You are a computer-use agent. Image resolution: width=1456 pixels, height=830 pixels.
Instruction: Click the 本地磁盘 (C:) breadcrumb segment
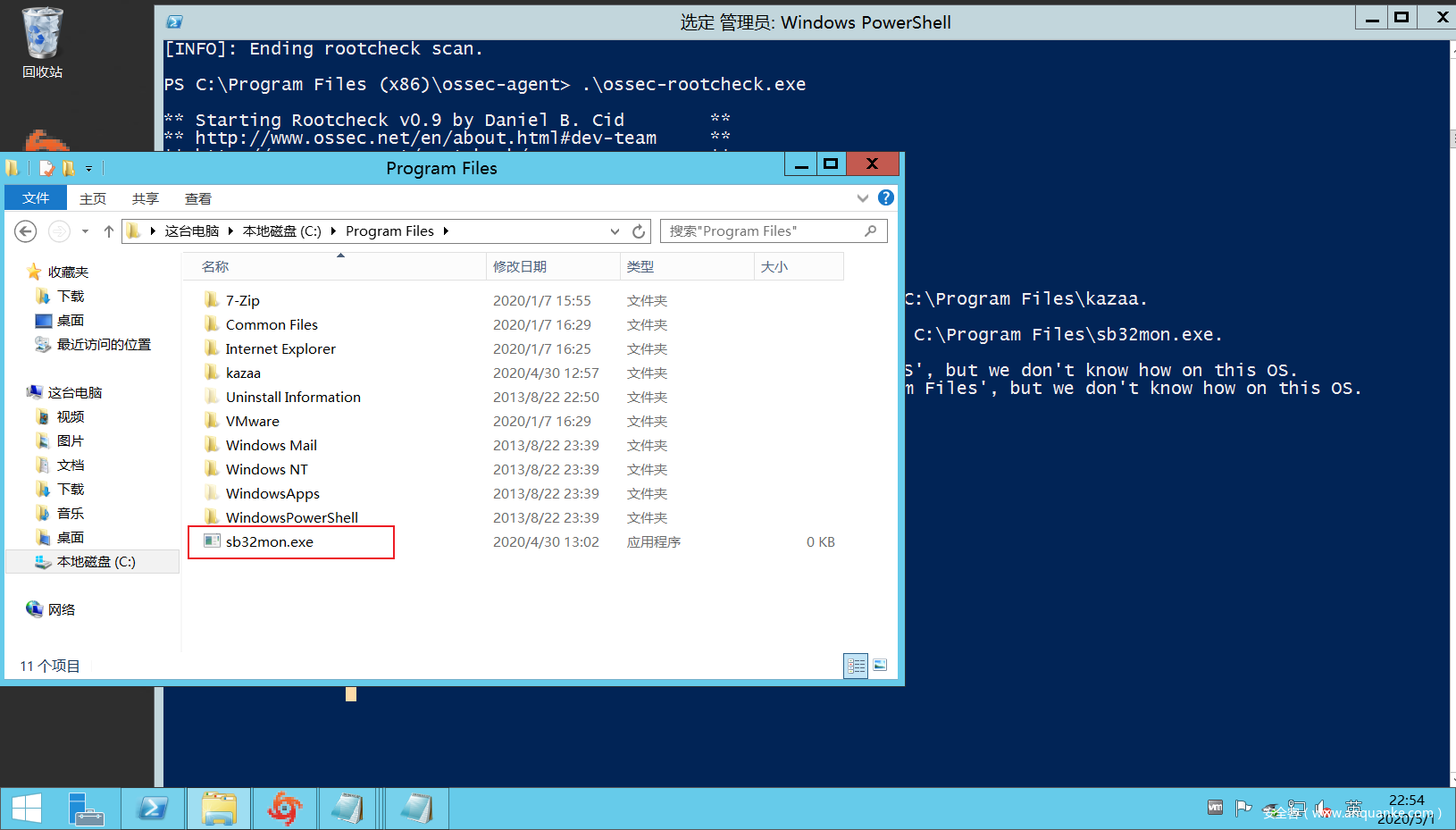pos(281,231)
